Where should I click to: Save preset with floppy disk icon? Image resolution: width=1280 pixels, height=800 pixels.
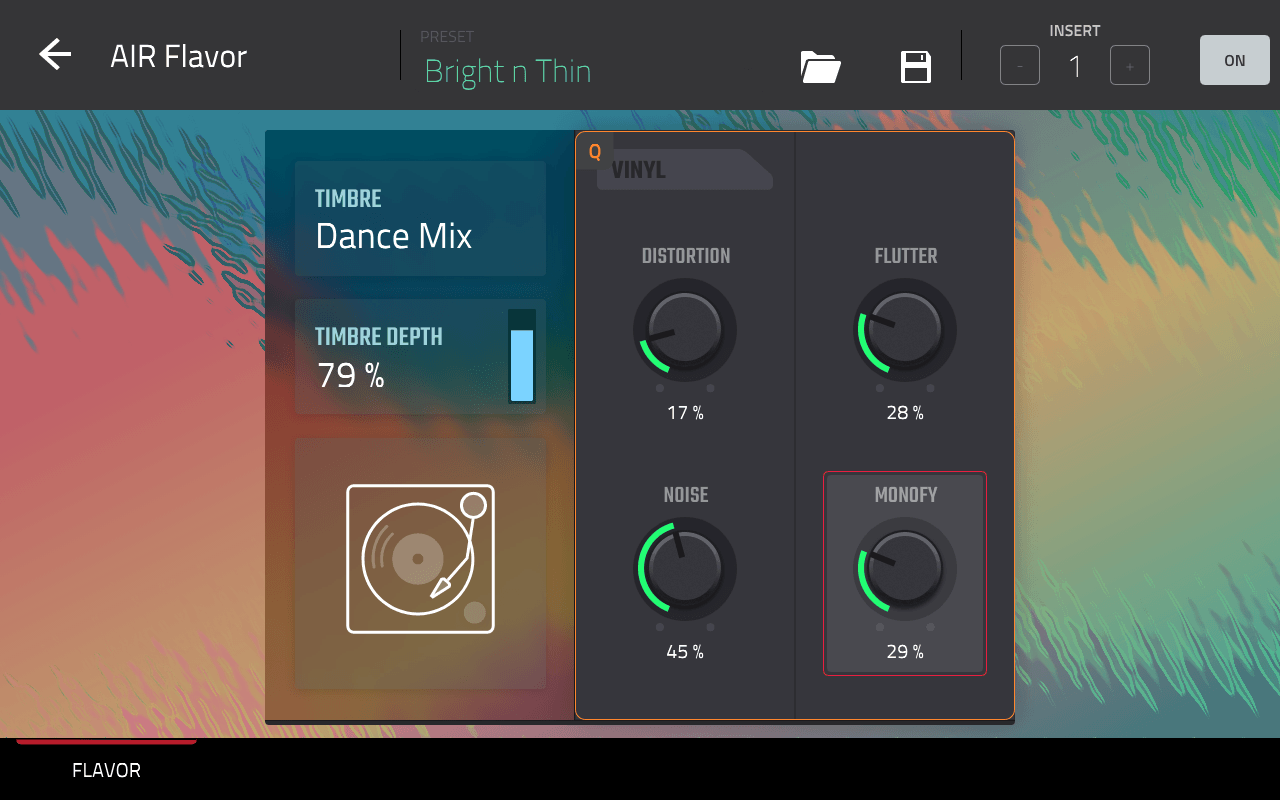pyautogui.click(x=915, y=67)
